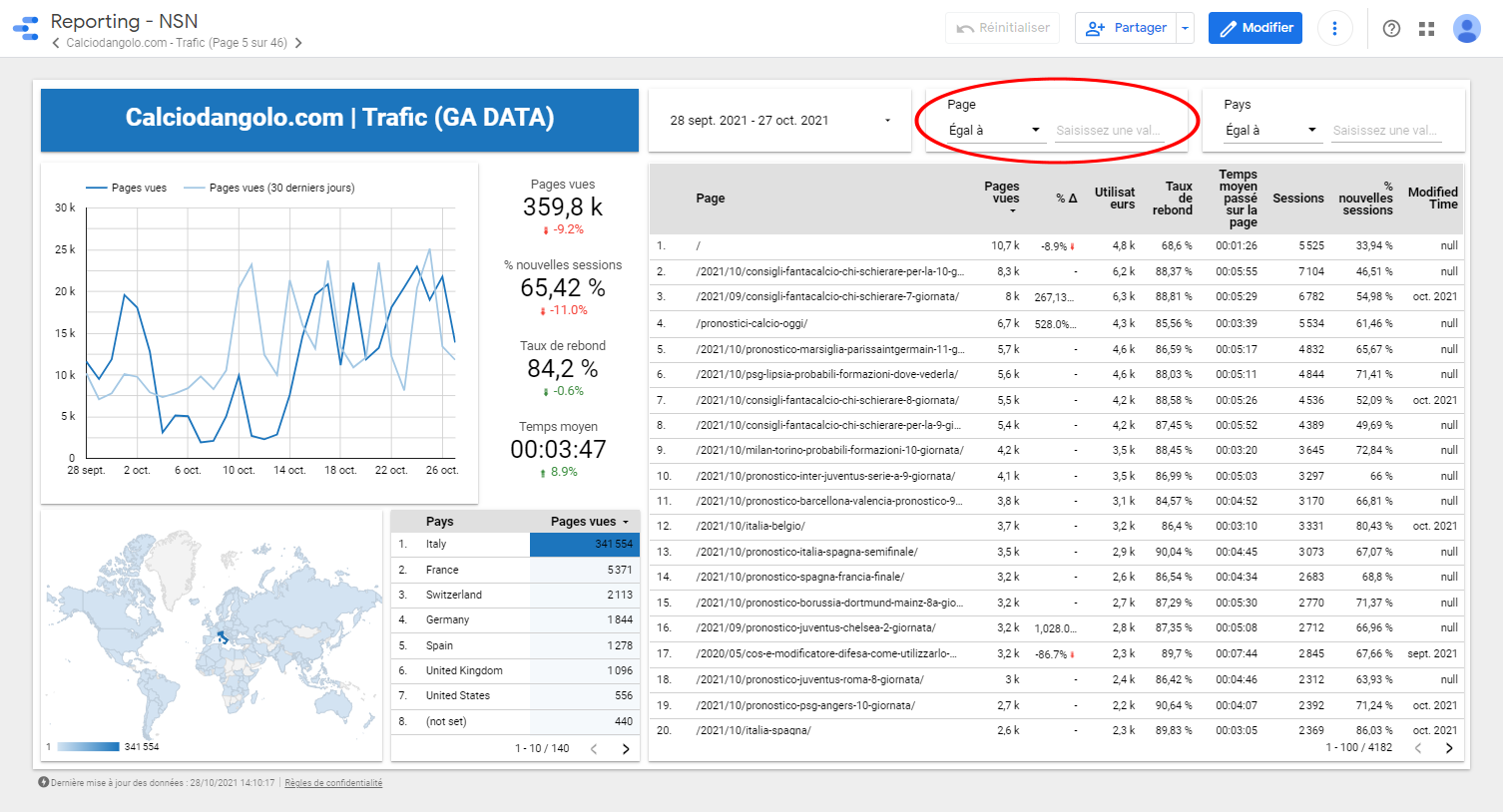
Task: Go to previous report page arrow
Action: click(56, 43)
